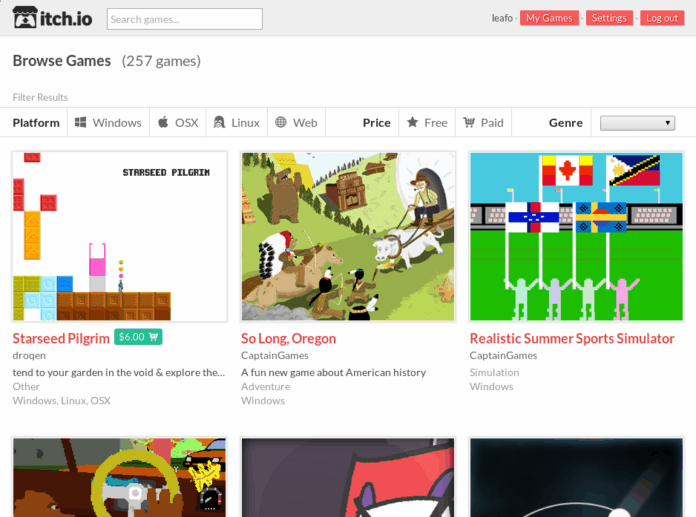Click the Genre filter label

click(x=566, y=123)
